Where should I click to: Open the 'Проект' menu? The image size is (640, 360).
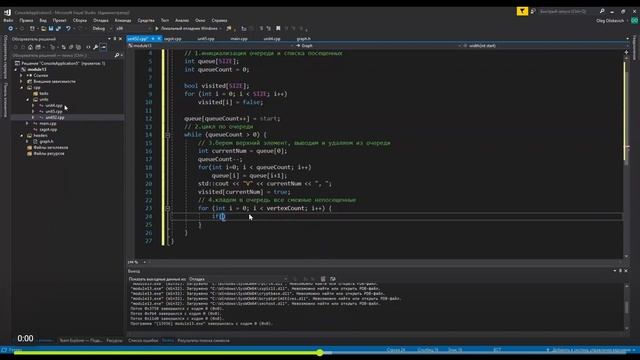coord(59,20)
